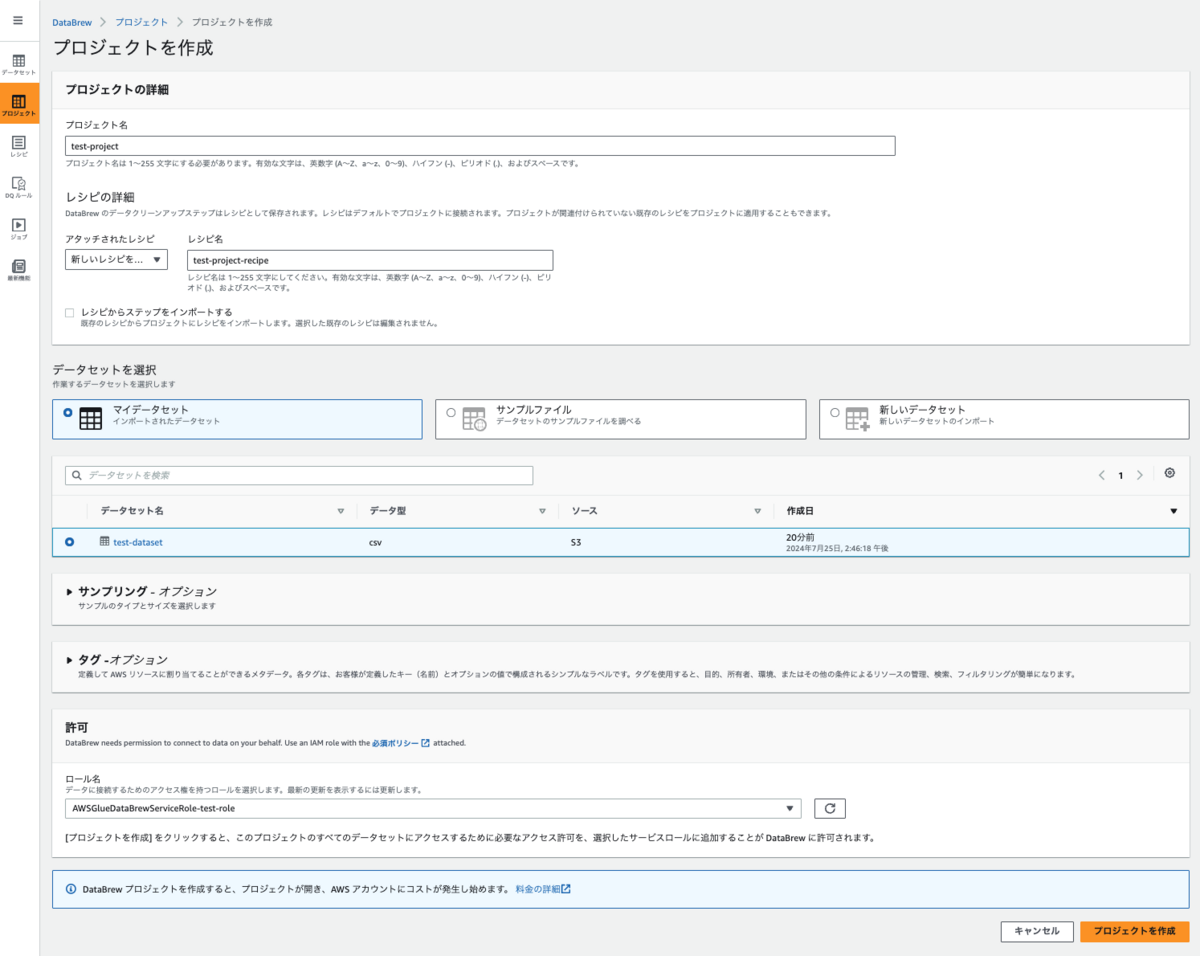
Task: Sort by データ型 column
Action: point(542,511)
